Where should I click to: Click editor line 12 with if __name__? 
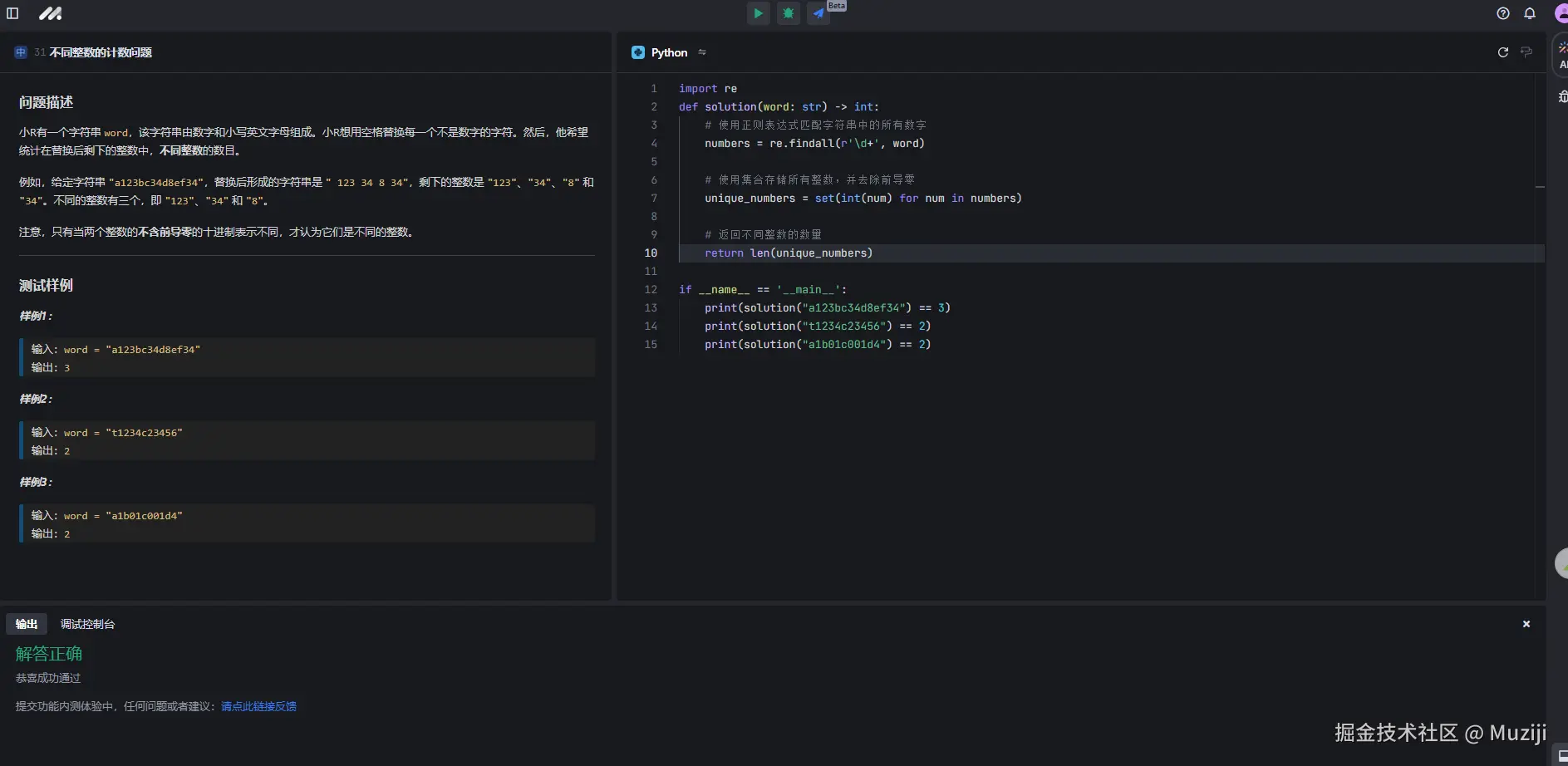[x=762, y=290]
